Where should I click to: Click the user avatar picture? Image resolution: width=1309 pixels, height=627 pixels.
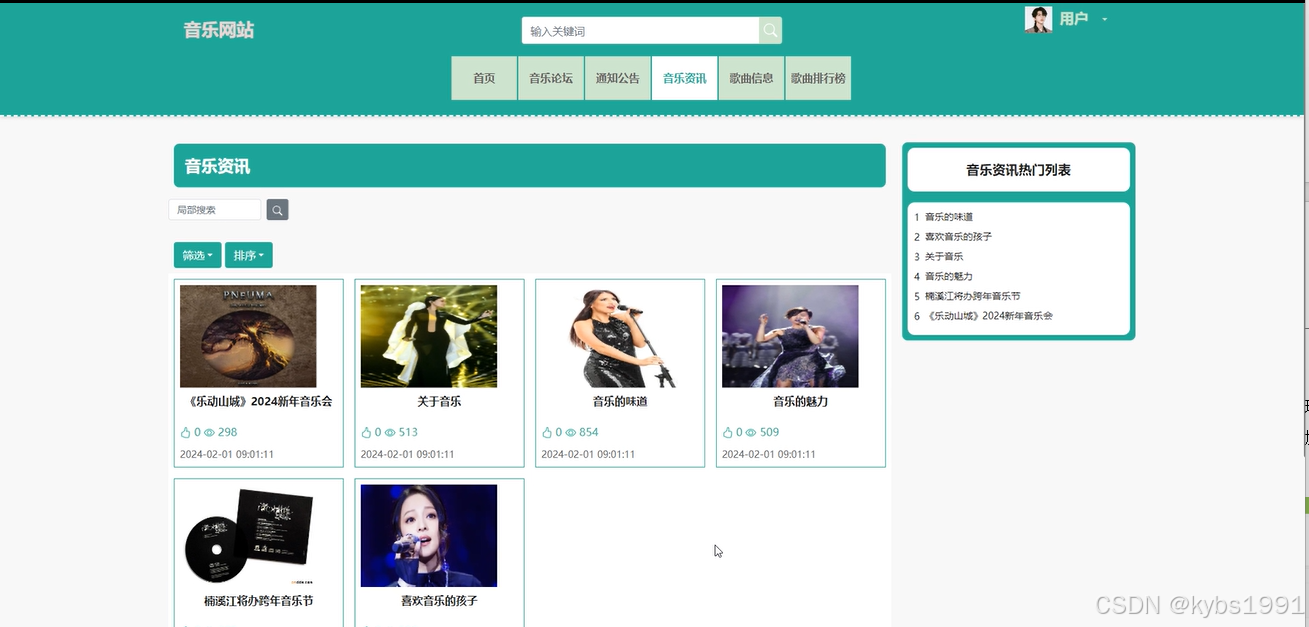(x=1038, y=19)
